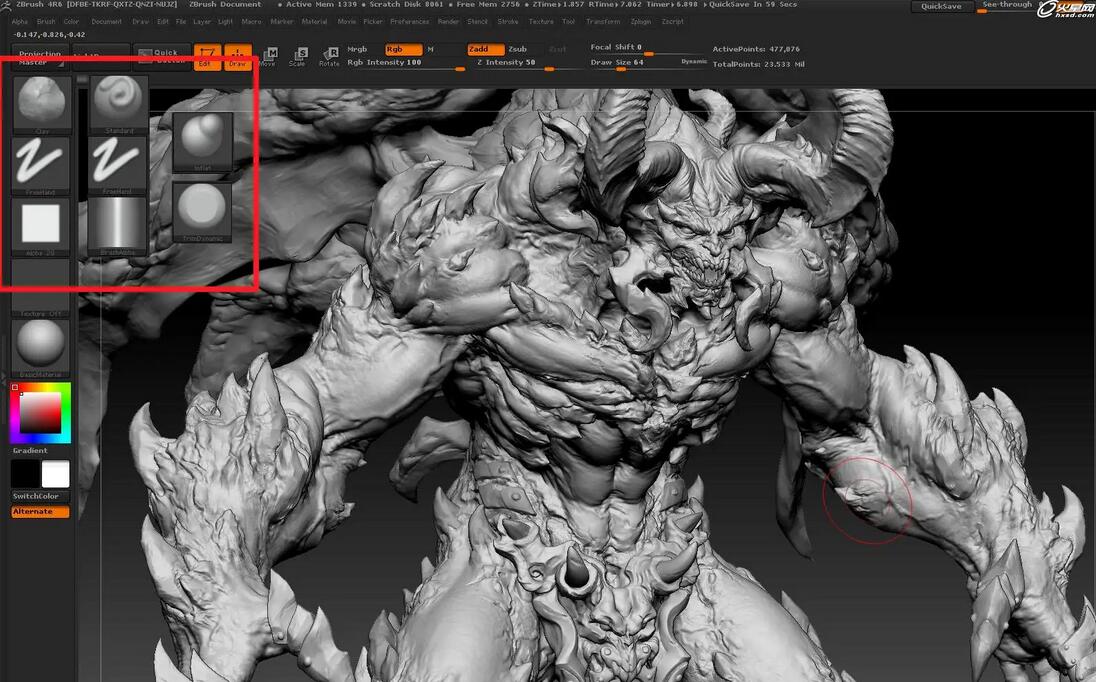
Task: Toggle M material mode
Action: pos(431,50)
